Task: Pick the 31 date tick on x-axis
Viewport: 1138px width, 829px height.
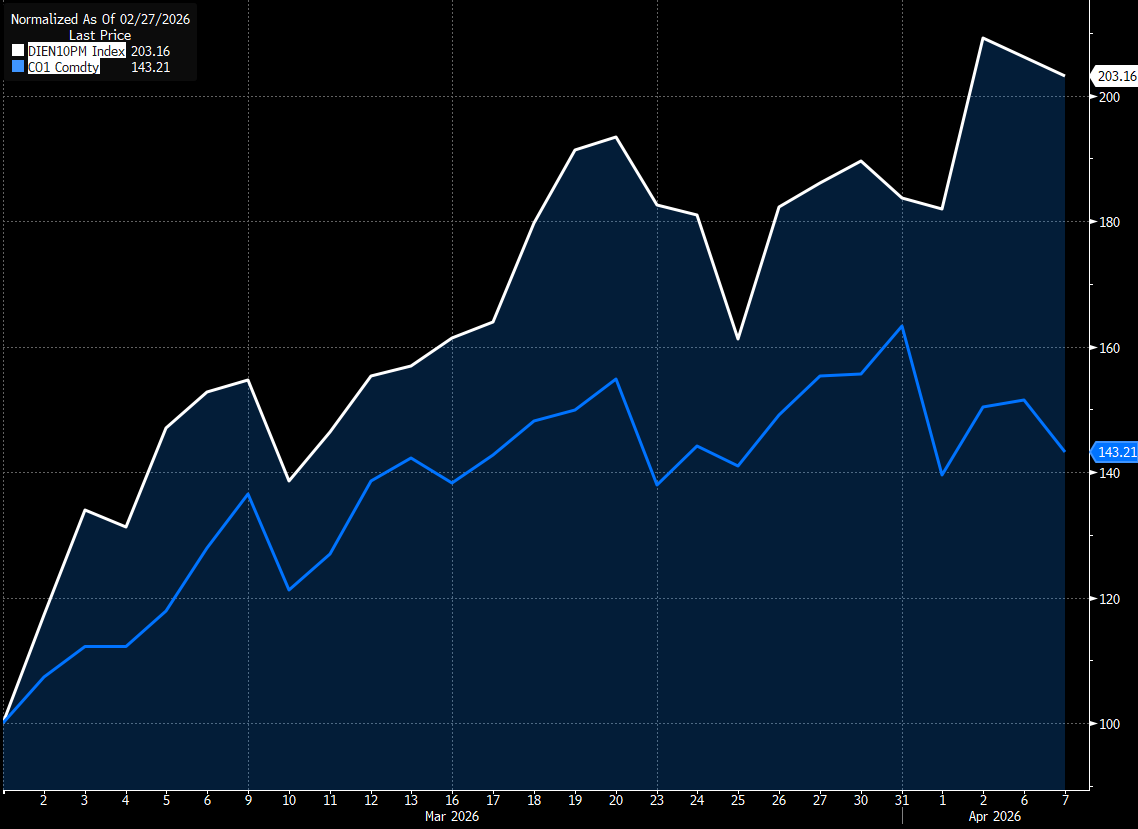Action: click(902, 800)
